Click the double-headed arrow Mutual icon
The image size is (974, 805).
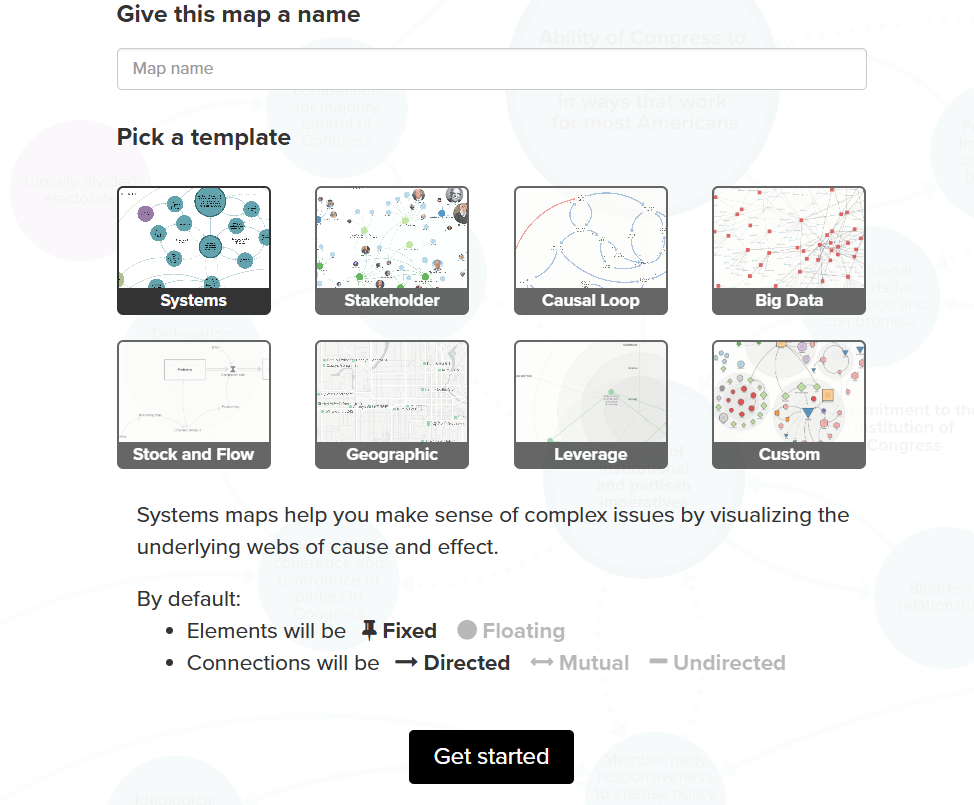click(x=542, y=663)
